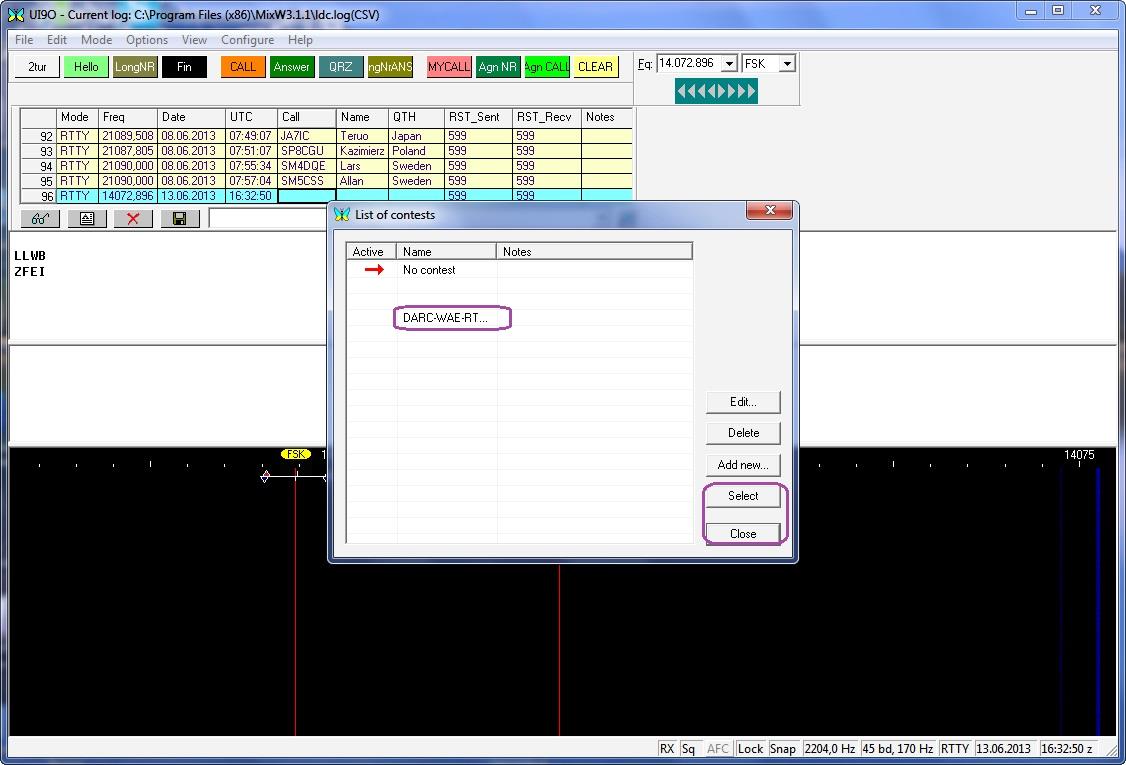The width and height of the screenshot is (1126, 765).
Task: Click the teal frequency tuning arrows bar
Action: (x=716, y=92)
